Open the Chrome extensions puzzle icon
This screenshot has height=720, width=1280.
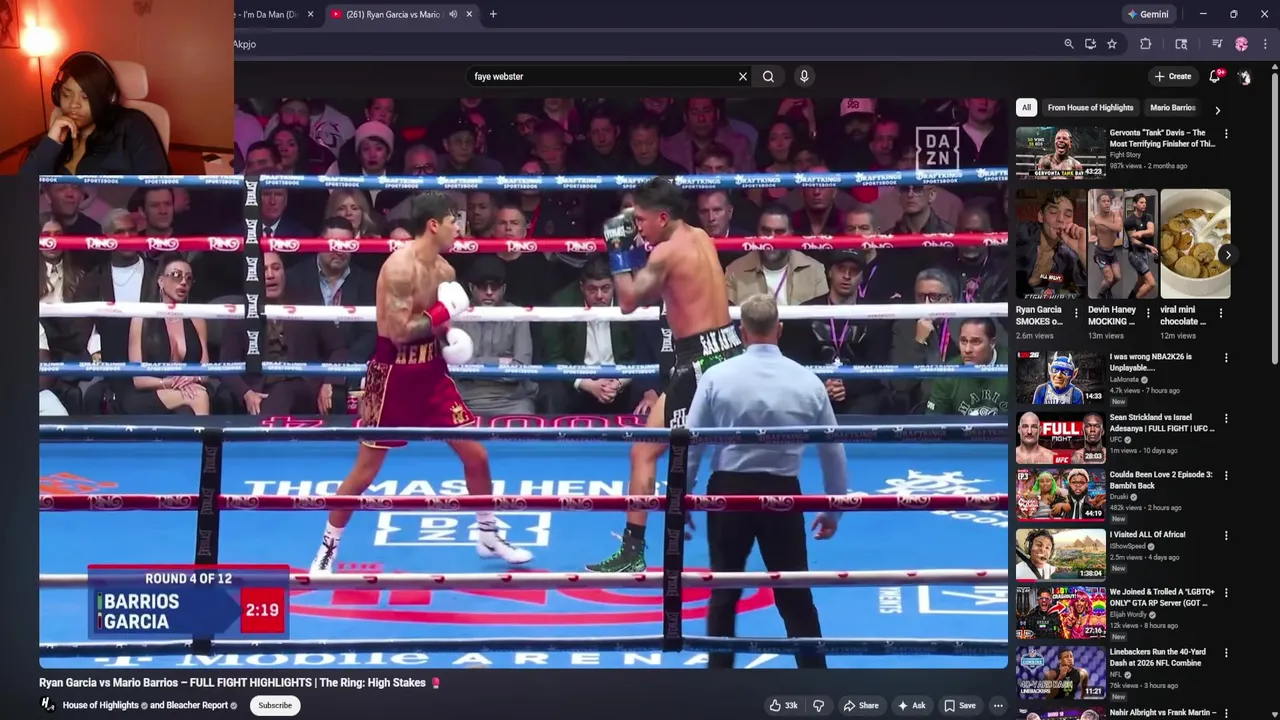tap(1145, 44)
